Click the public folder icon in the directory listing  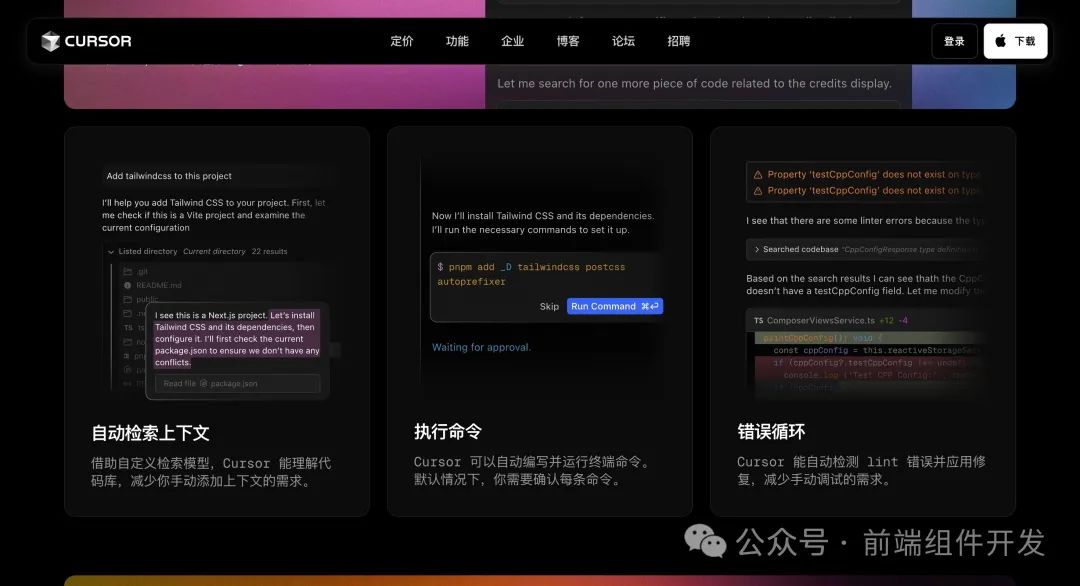pyautogui.click(x=128, y=299)
